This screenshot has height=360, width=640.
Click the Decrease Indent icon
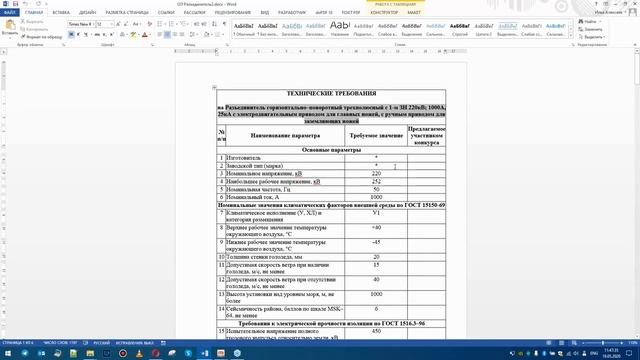(196, 24)
